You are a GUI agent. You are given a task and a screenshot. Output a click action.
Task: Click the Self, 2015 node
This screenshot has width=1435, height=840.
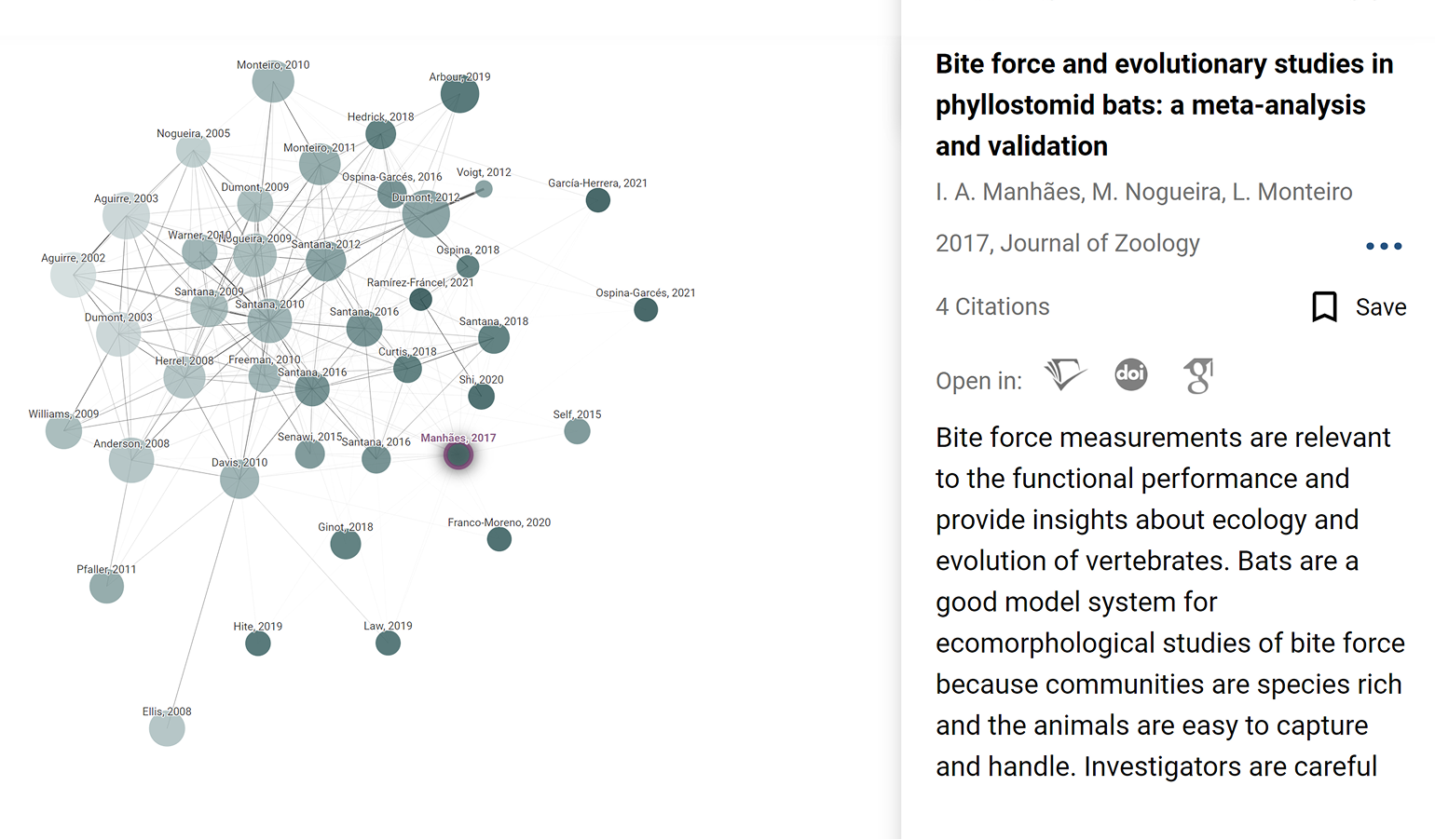pos(577,431)
